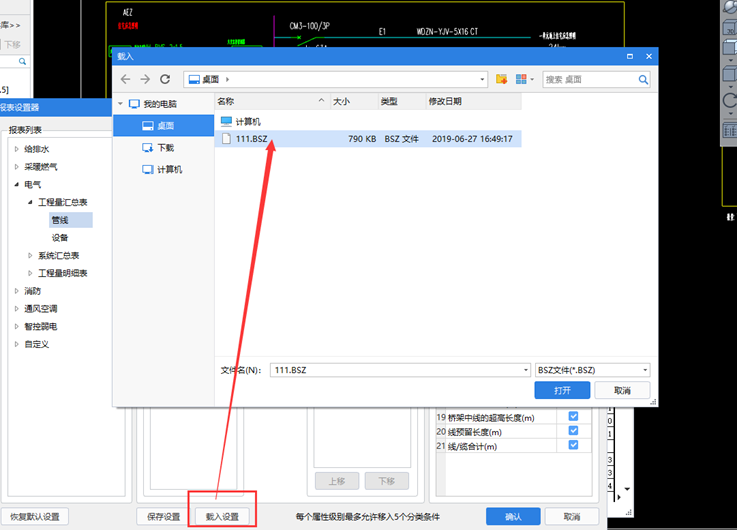
Task: Collapse the 电气 tree node
Action: [x=16, y=184]
